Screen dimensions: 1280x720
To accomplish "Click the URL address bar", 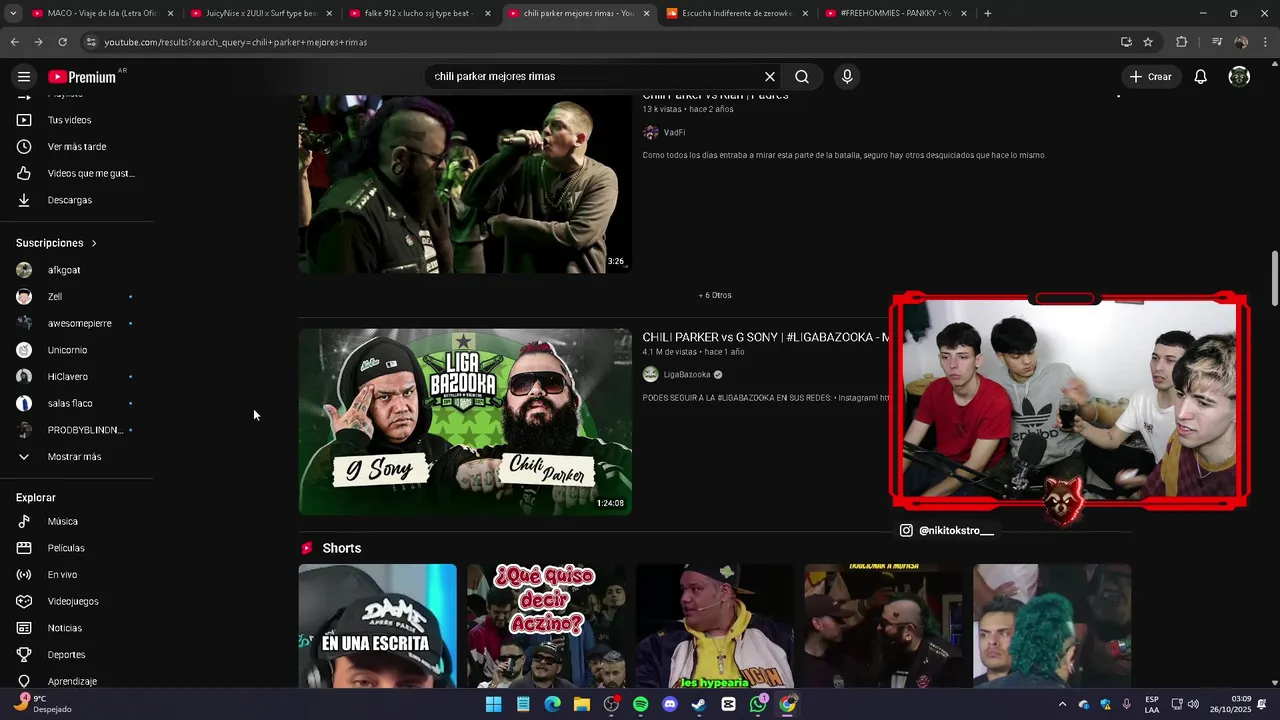I will pos(600,42).
